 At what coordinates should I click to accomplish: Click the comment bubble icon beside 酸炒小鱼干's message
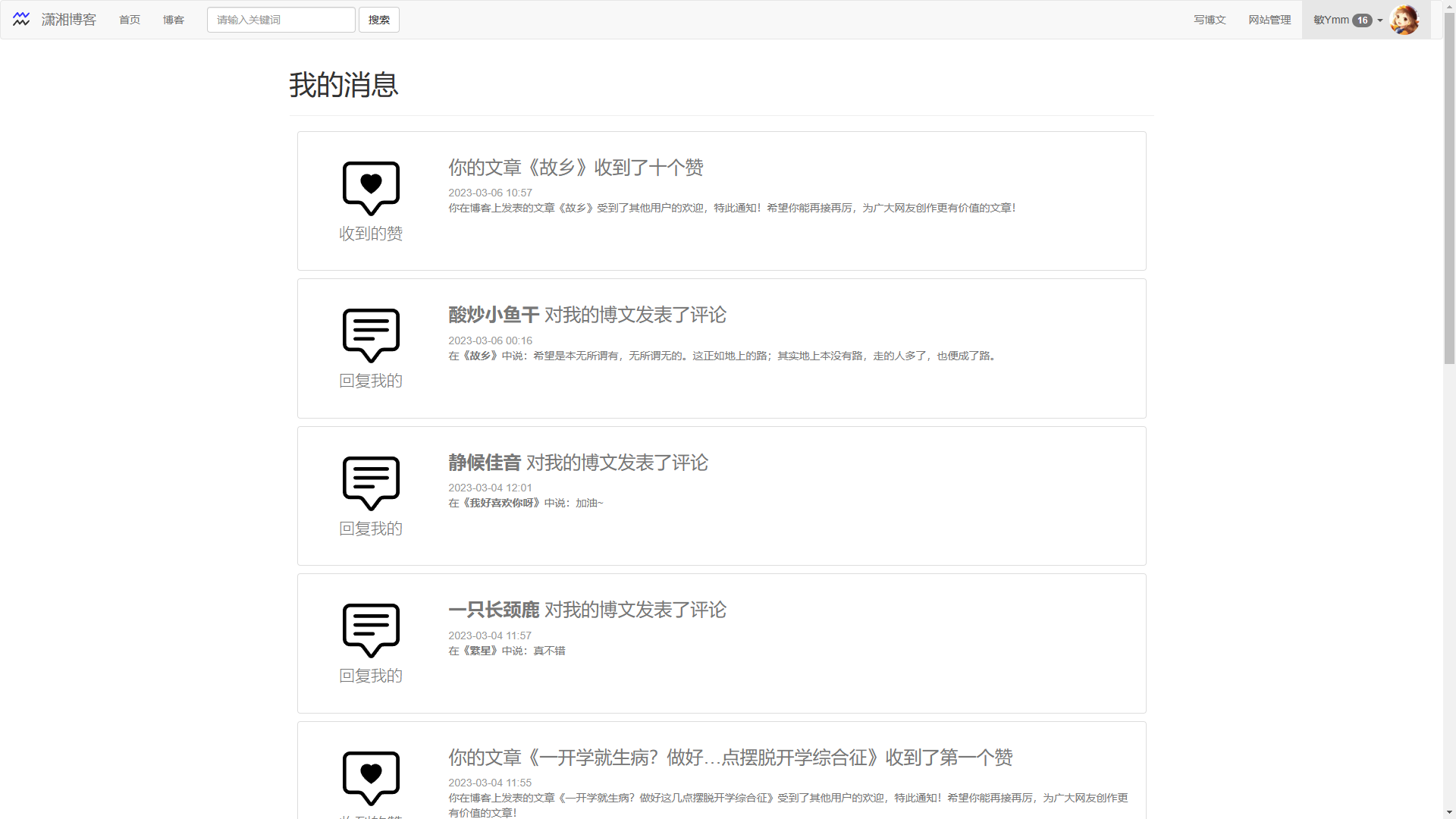click(371, 334)
